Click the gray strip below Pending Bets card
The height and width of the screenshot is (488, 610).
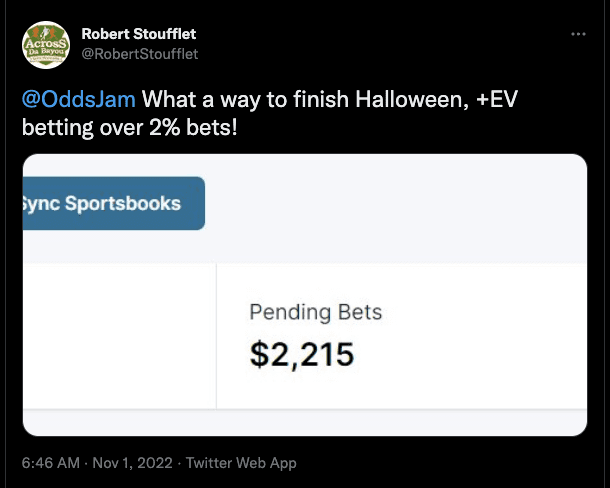click(x=305, y=423)
